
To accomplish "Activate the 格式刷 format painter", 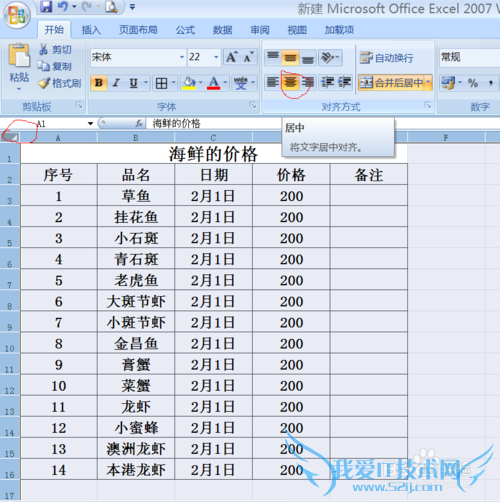I will pyautogui.click(x=60, y=83).
